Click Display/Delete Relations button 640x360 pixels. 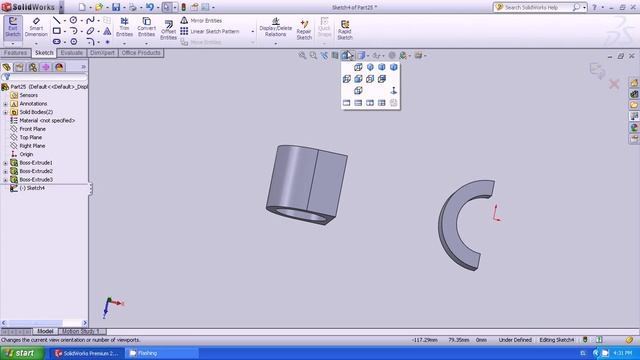click(x=276, y=27)
